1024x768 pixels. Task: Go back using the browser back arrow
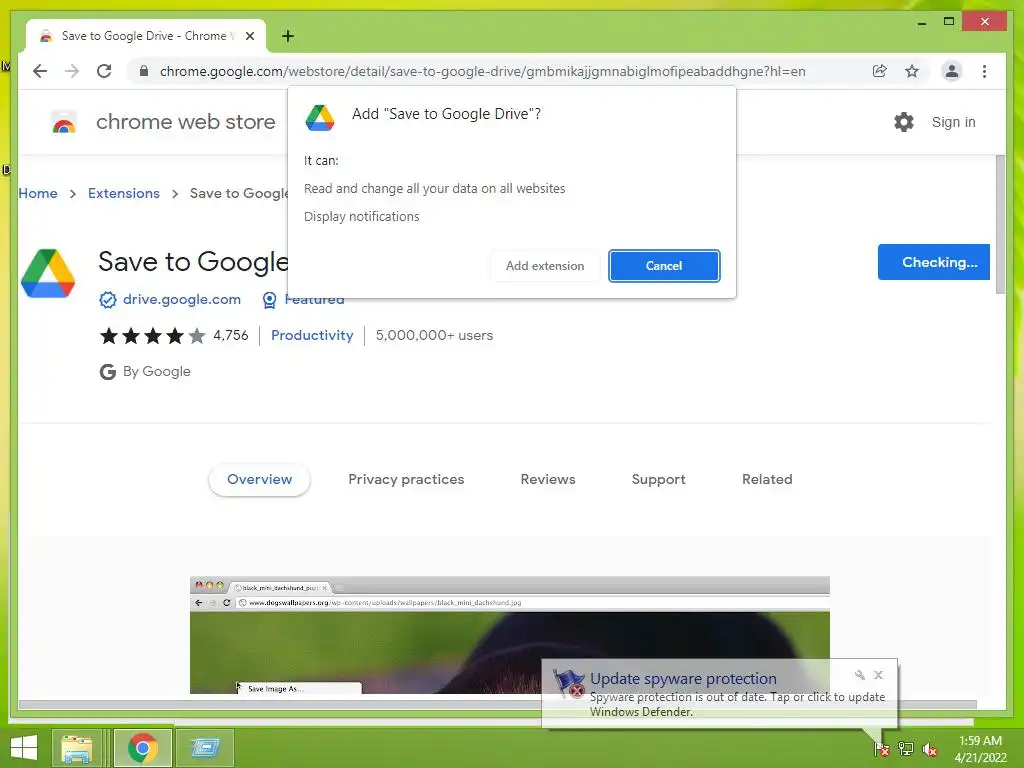[x=40, y=71]
